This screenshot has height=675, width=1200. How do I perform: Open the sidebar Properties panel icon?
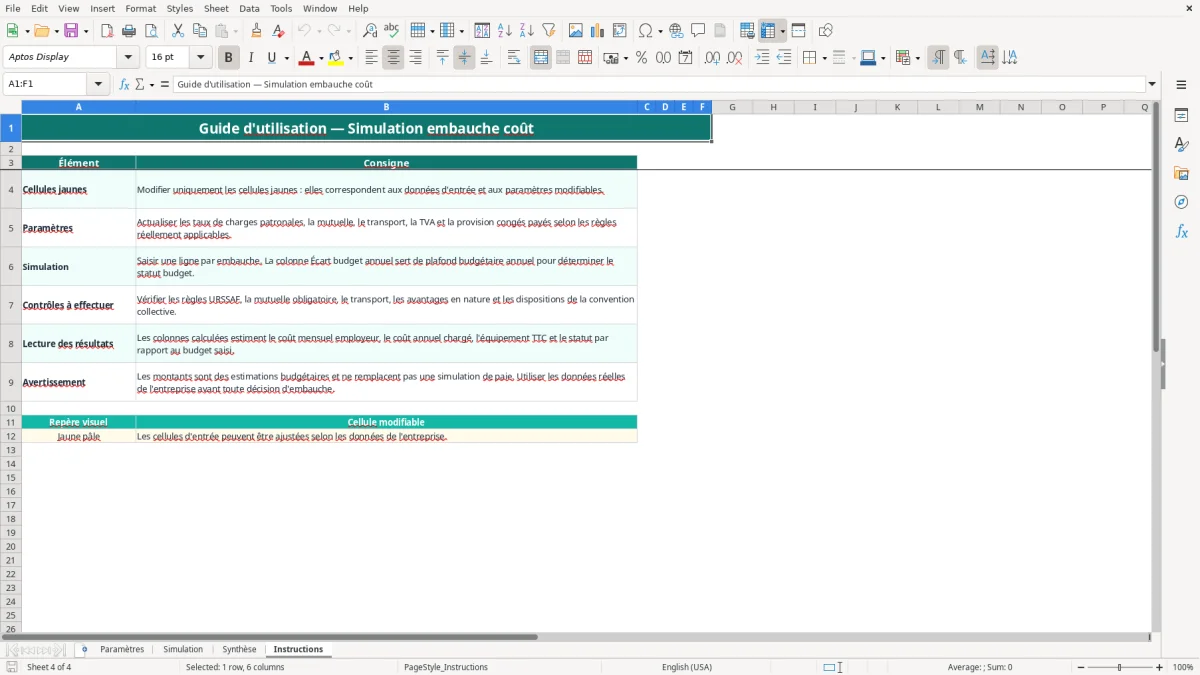[x=1181, y=116]
